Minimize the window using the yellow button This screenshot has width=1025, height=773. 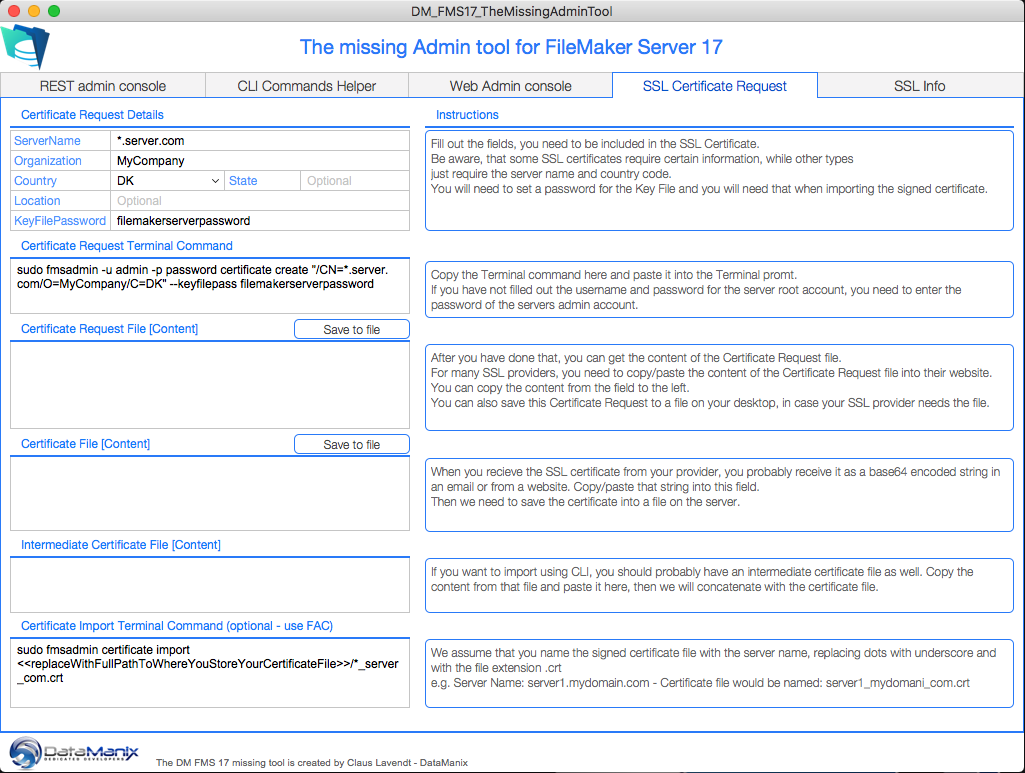34,11
